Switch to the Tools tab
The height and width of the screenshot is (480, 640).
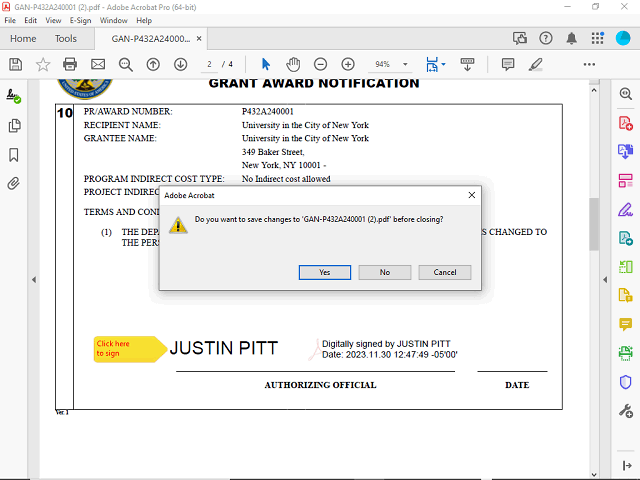tap(66, 39)
